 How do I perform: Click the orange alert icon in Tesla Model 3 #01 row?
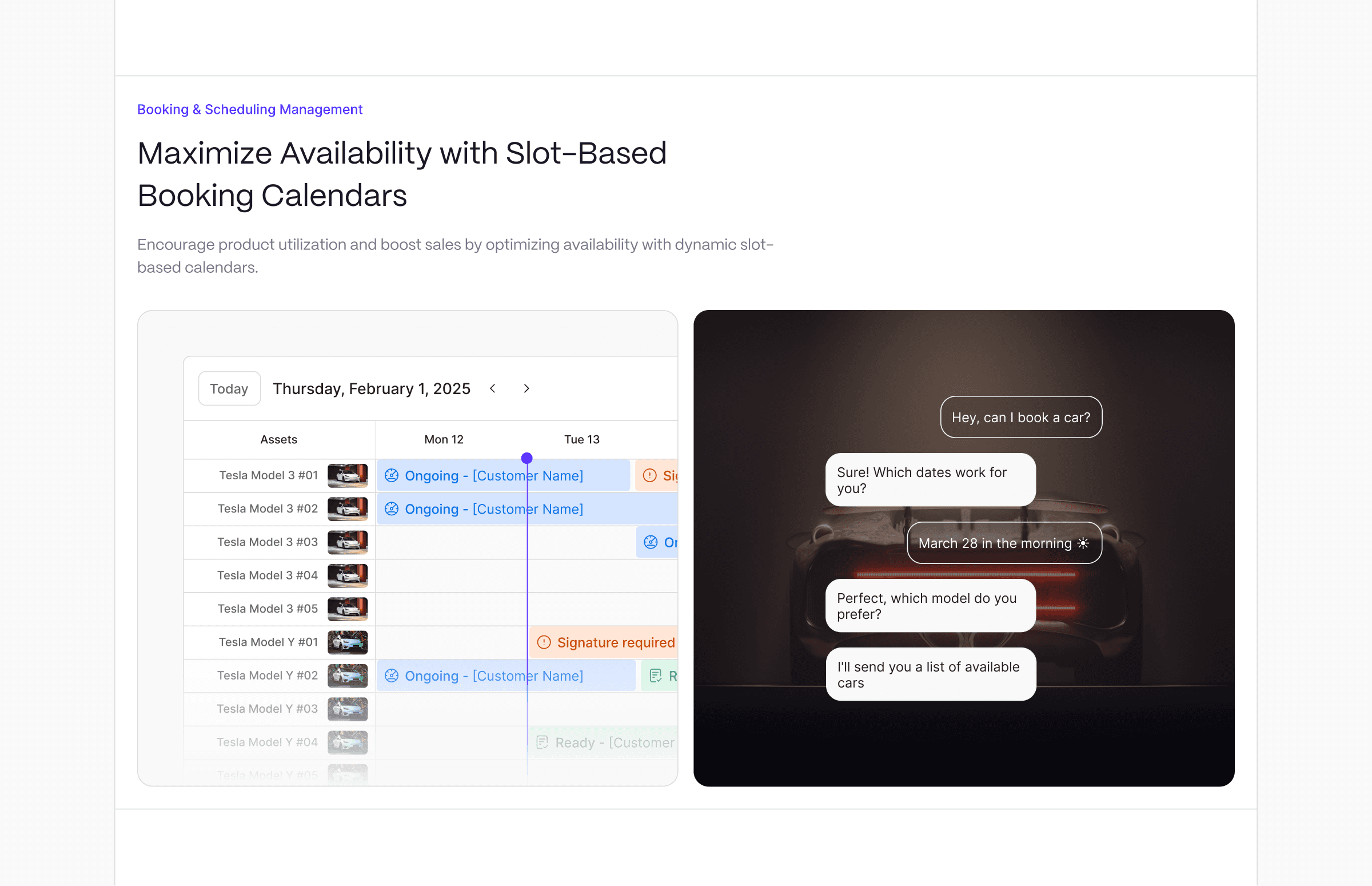(x=650, y=475)
